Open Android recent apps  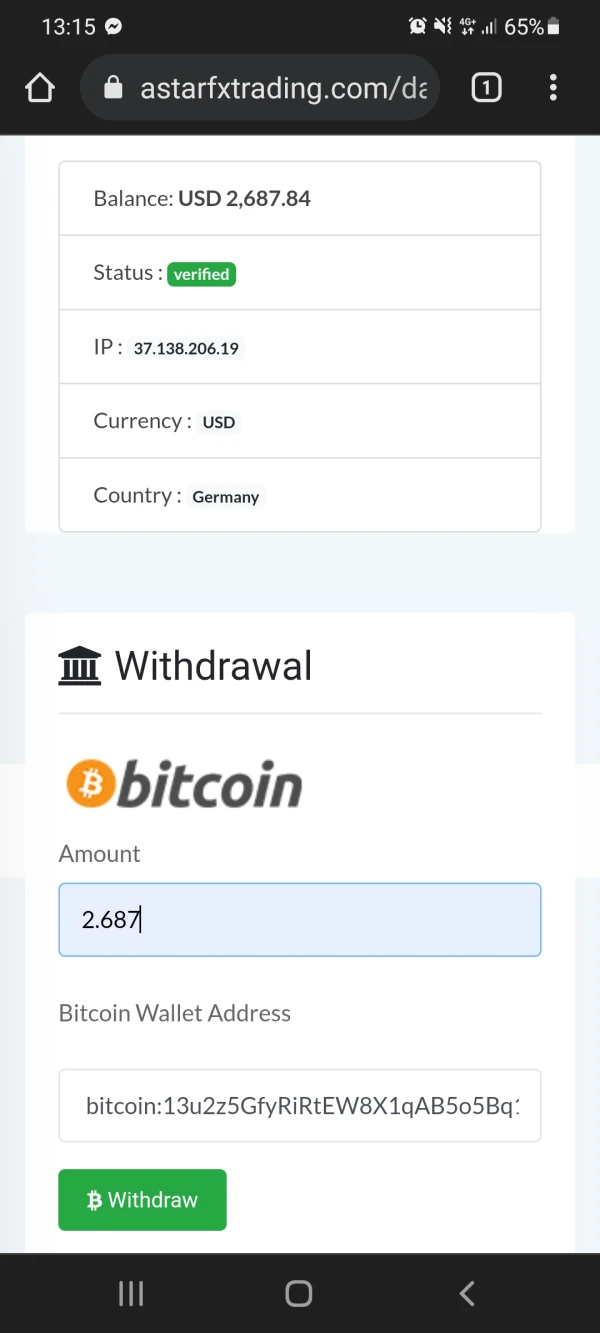[x=131, y=1293]
